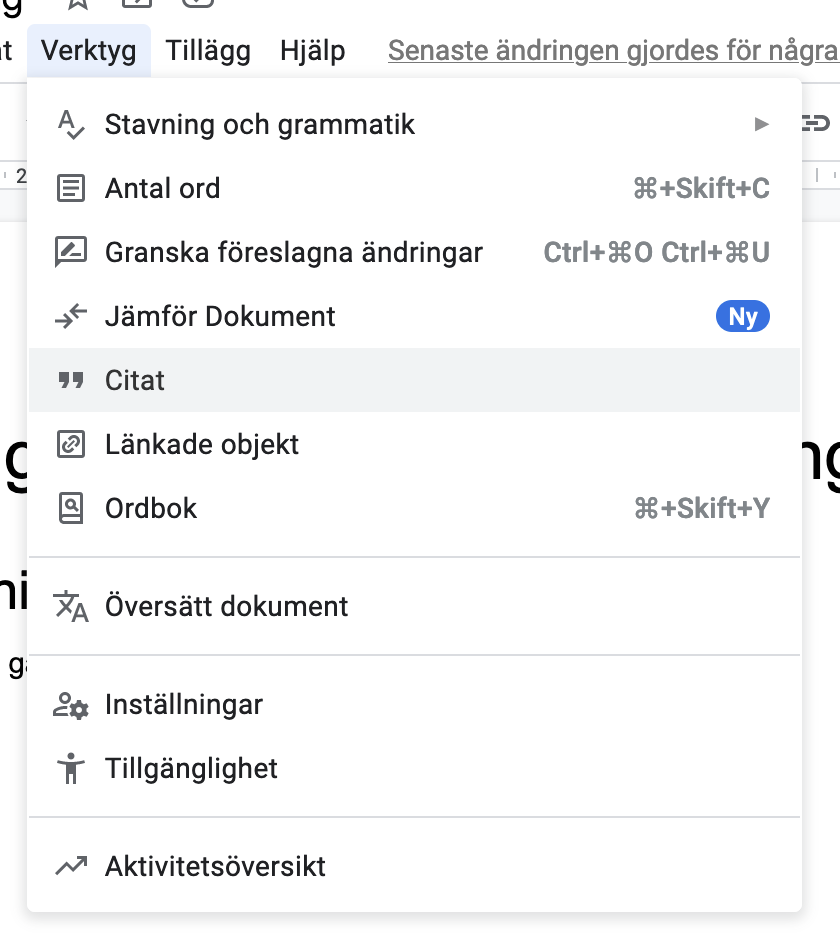
Task: Expand the Stavning och grammatik submenu arrow
Action: tap(761, 125)
